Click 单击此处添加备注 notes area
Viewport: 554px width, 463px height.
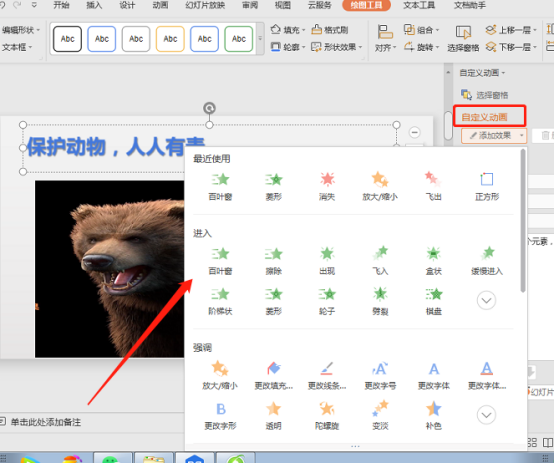click(x=46, y=422)
